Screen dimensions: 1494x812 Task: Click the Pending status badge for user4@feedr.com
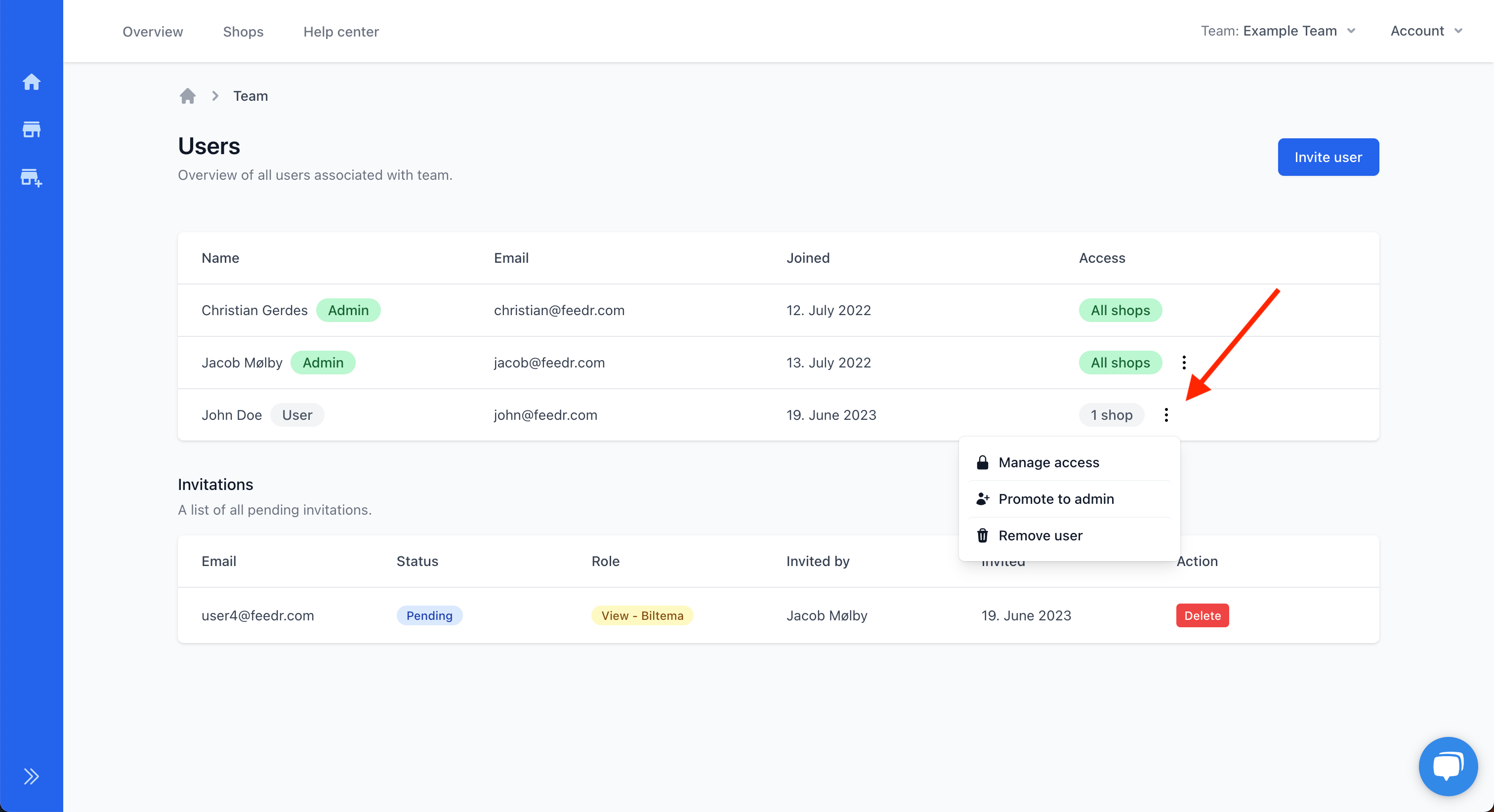coord(429,615)
